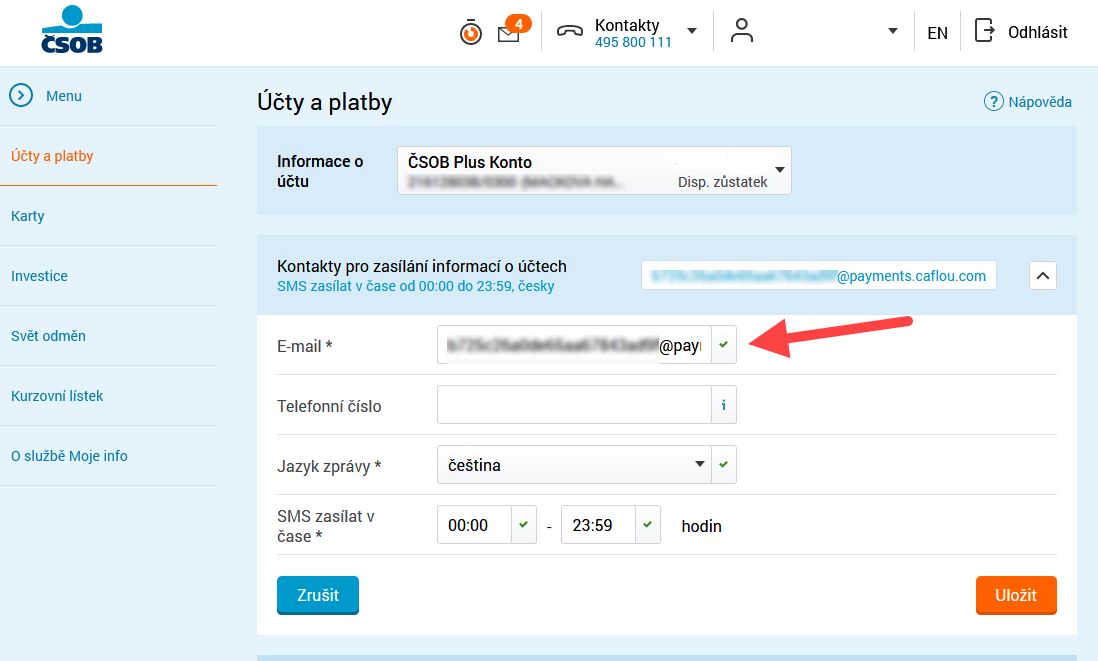Click the orange Uložit button
The height and width of the screenshot is (661, 1098).
[x=1015, y=595]
